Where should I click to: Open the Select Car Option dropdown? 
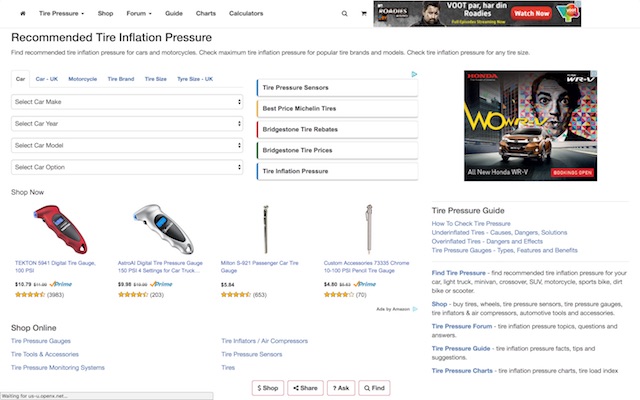pos(127,167)
